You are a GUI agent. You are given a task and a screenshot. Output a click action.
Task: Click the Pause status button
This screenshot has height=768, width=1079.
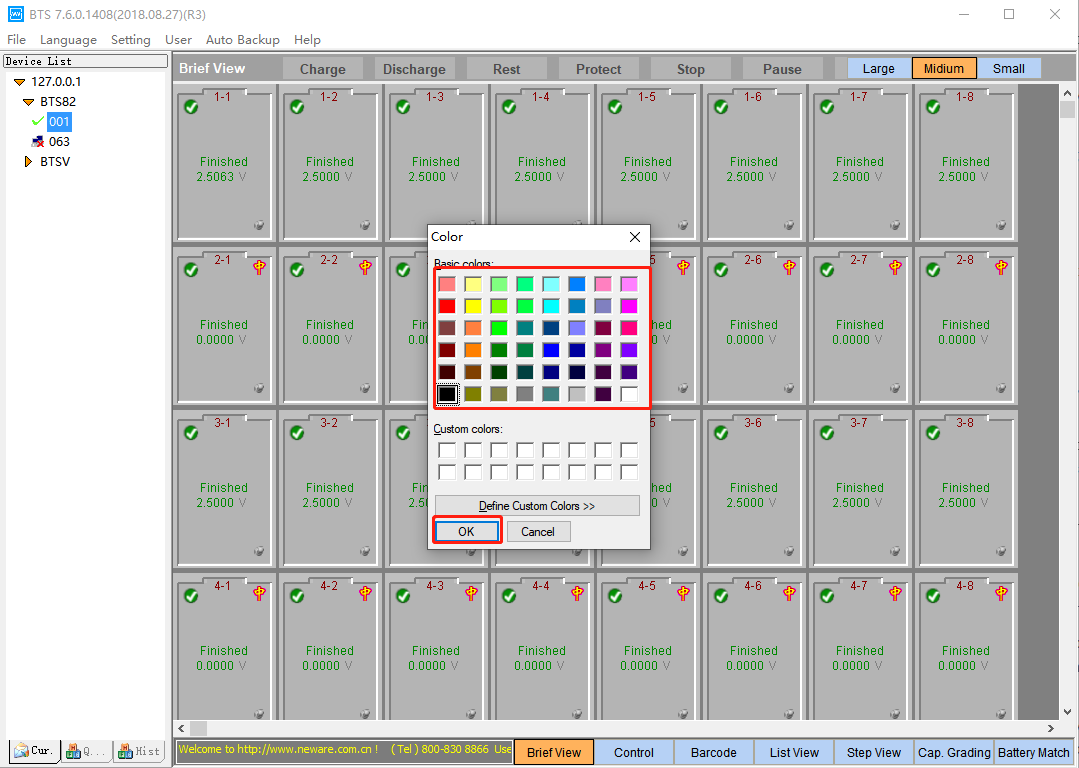click(782, 69)
